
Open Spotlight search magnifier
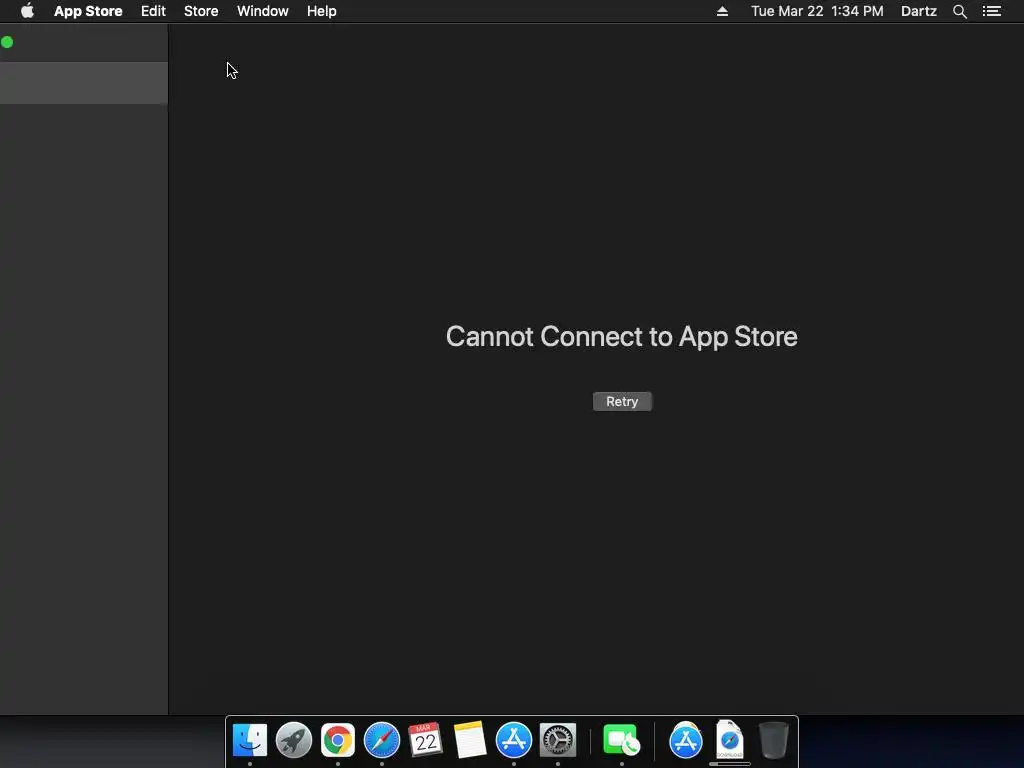(959, 11)
